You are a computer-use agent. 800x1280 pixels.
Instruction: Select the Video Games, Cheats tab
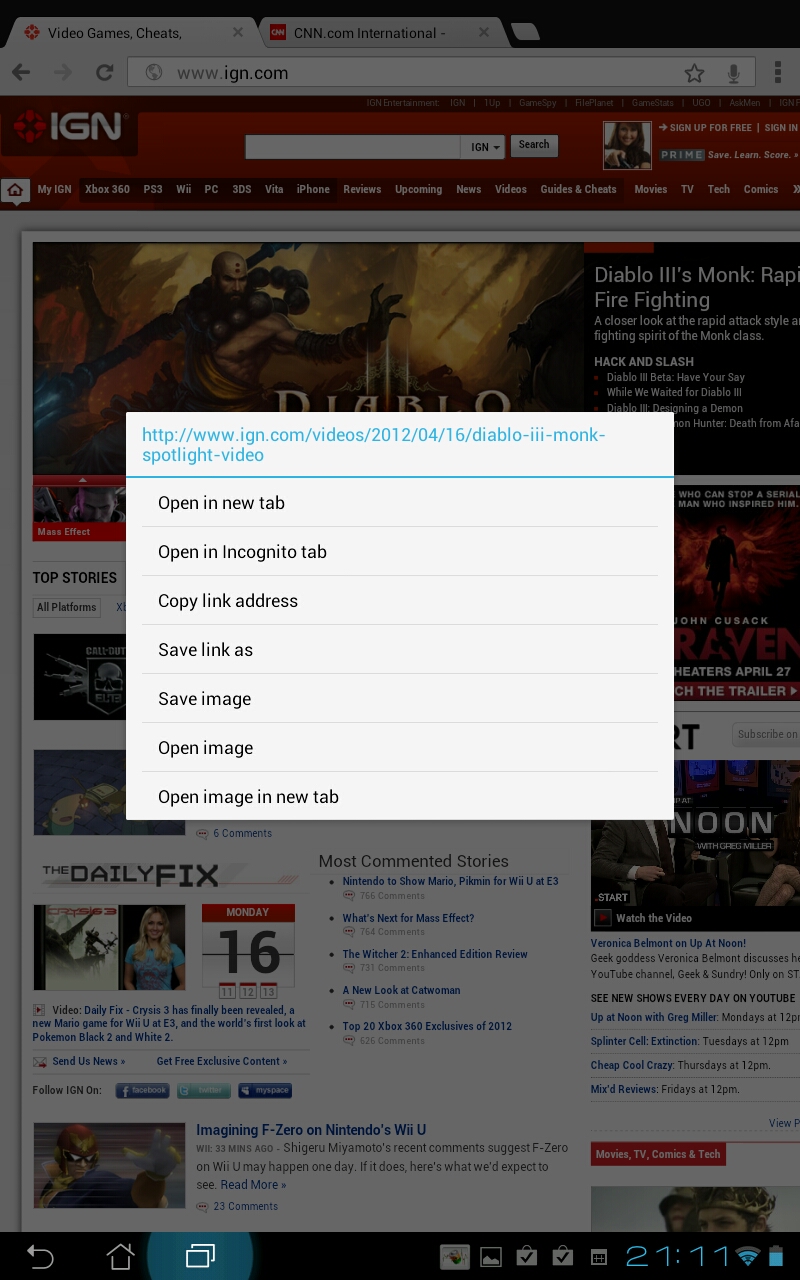[x=115, y=33]
